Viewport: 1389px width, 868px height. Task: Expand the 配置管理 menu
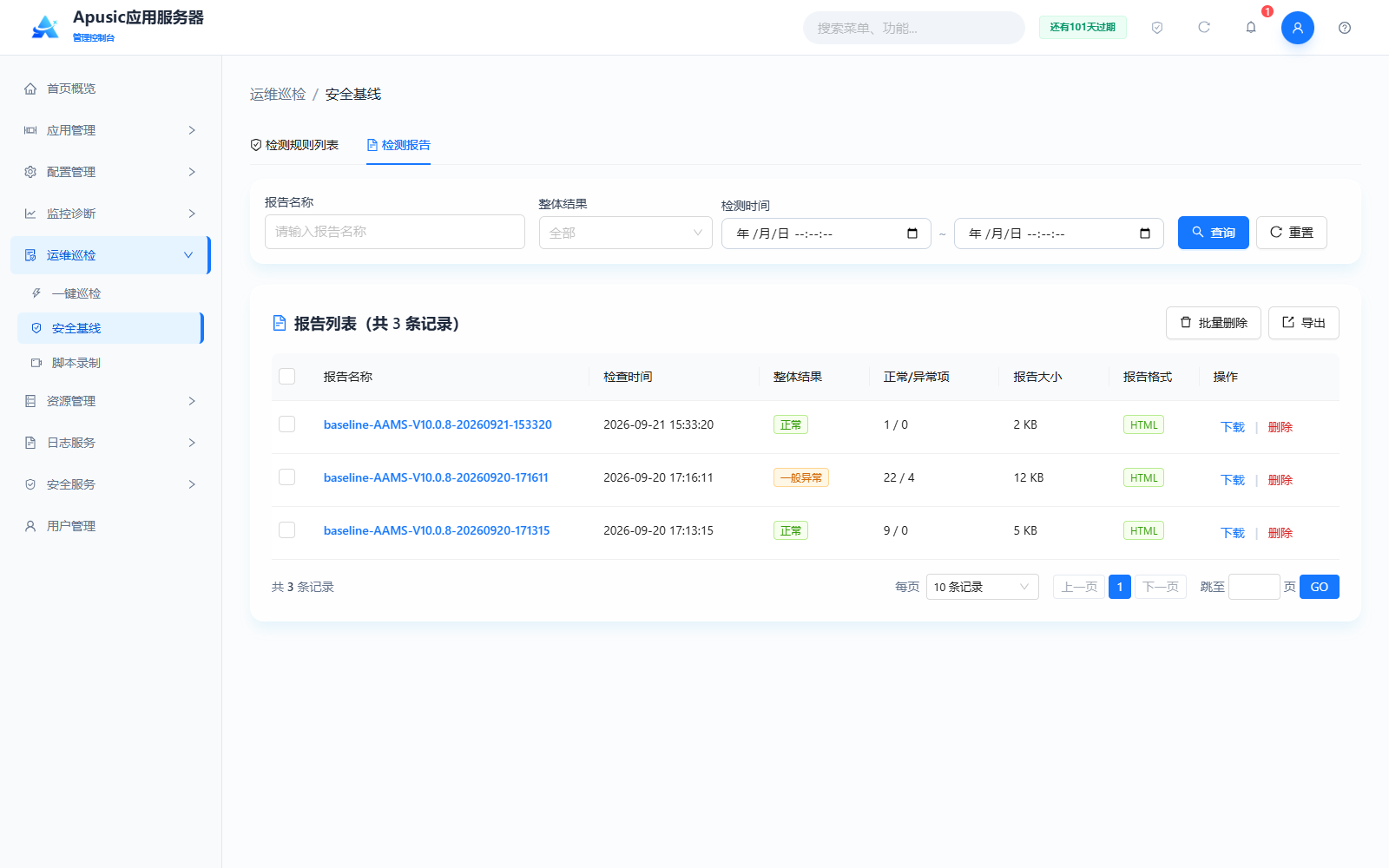point(111,172)
